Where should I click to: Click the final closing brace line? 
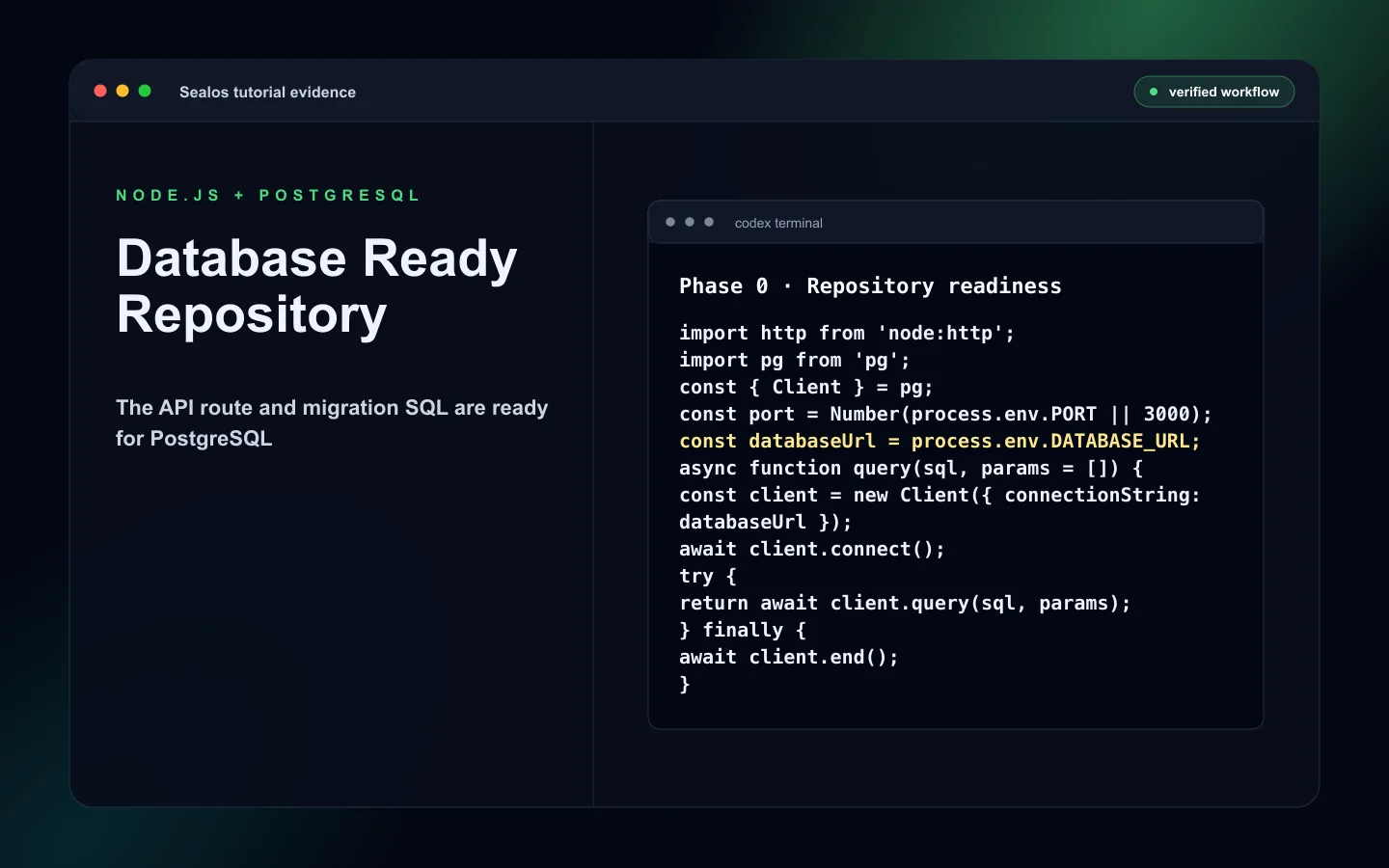point(685,684)
